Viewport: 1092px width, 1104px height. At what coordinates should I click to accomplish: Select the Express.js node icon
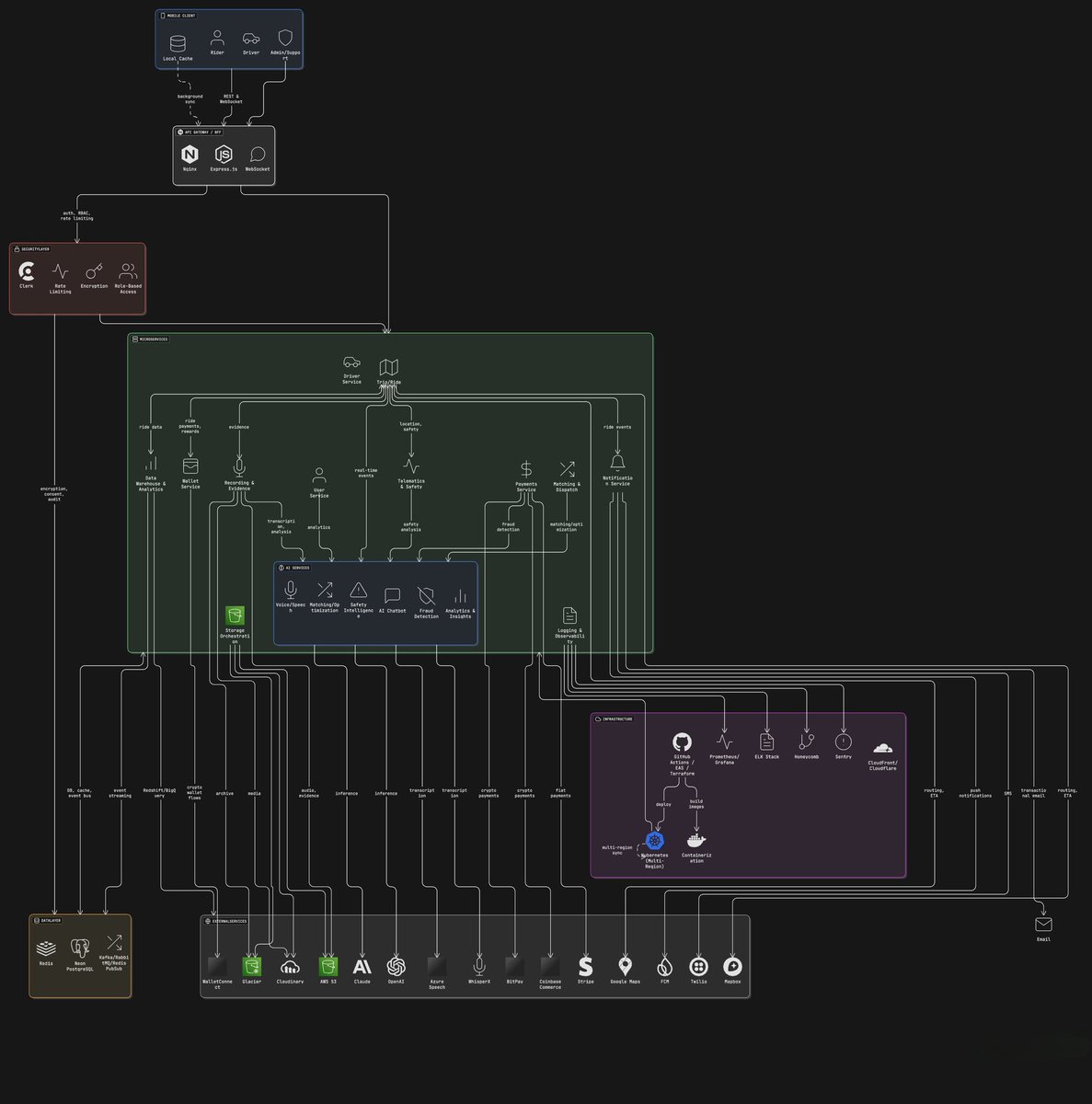click(224, 155)
